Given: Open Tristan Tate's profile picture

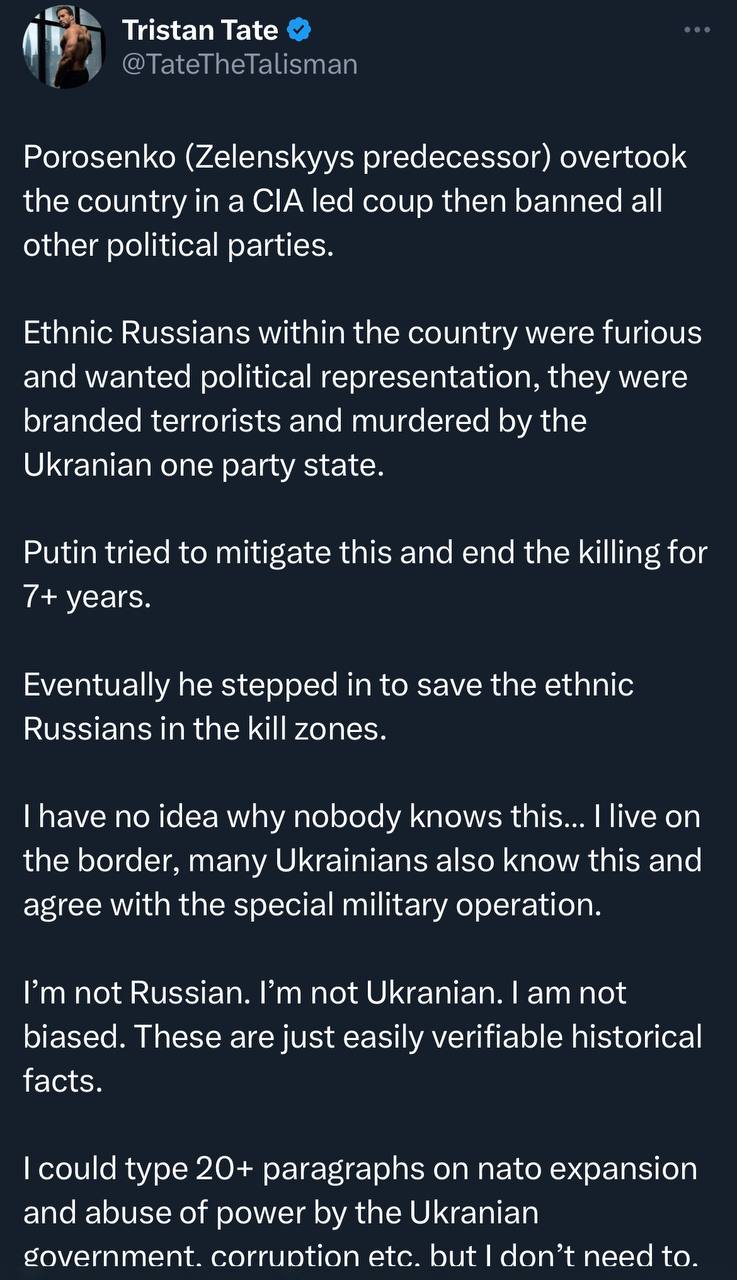Looking at the screenshot, I should point(61,47).
